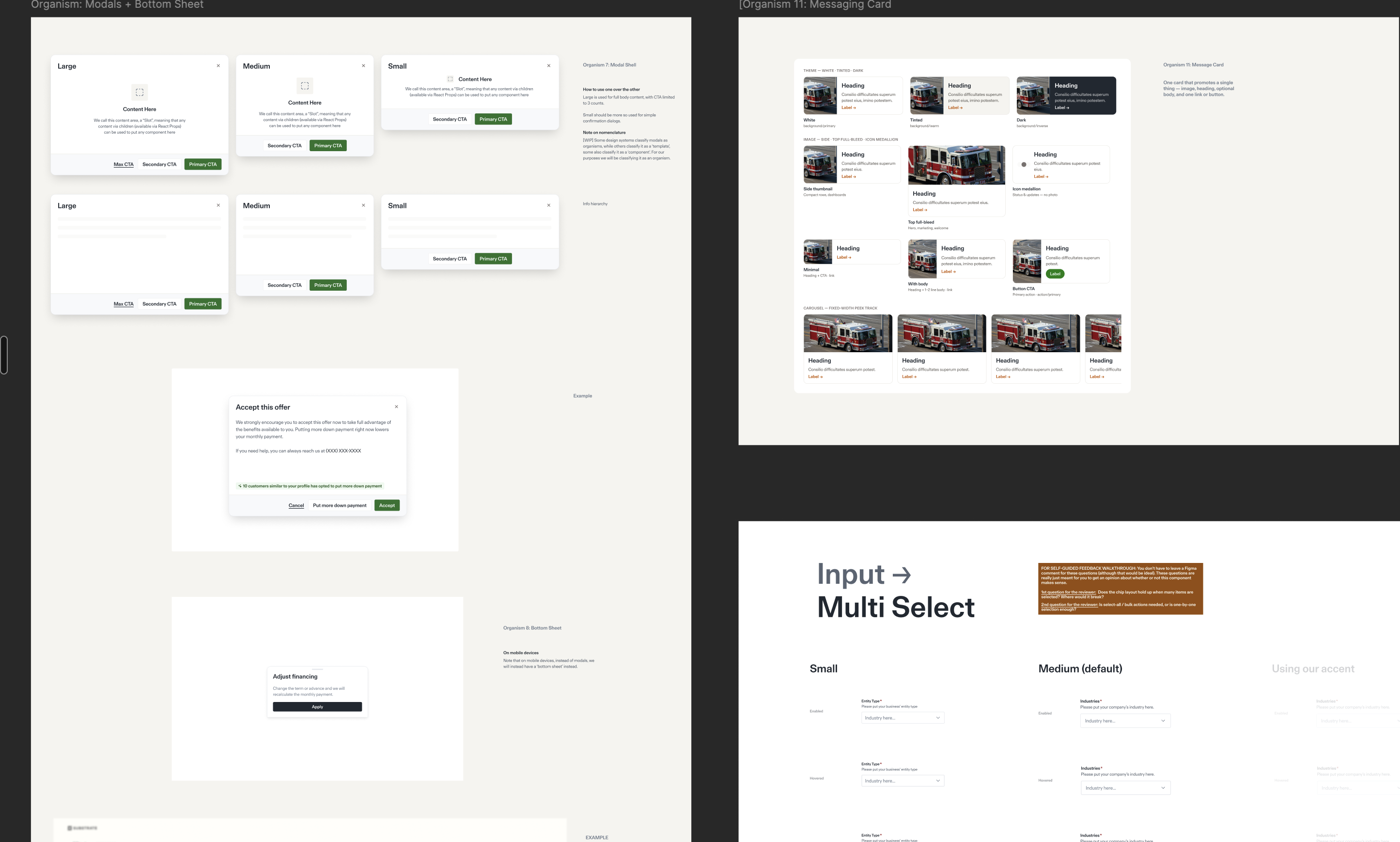Click Max CTA link in Large skeleton modal
This screenshot has width=1400, height=842.
124,304
